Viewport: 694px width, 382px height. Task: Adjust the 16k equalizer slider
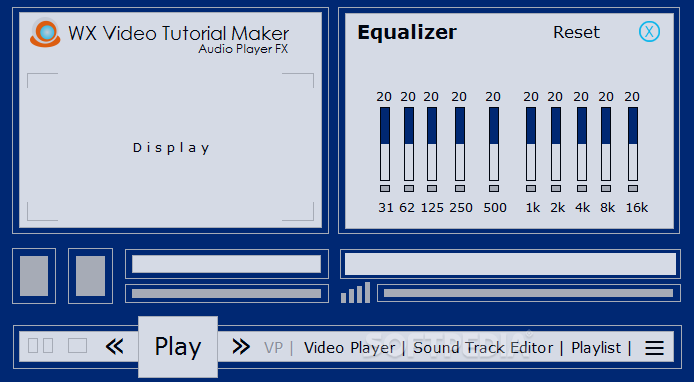coord(633,144)
